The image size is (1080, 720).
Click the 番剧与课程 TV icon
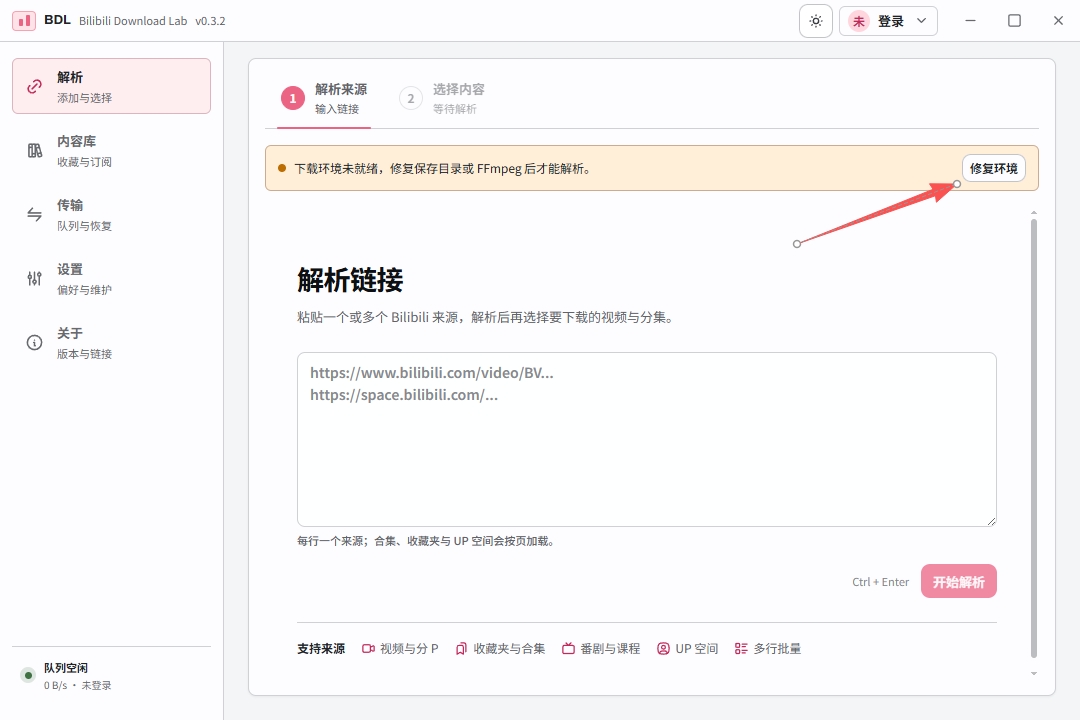pos(568,648)
